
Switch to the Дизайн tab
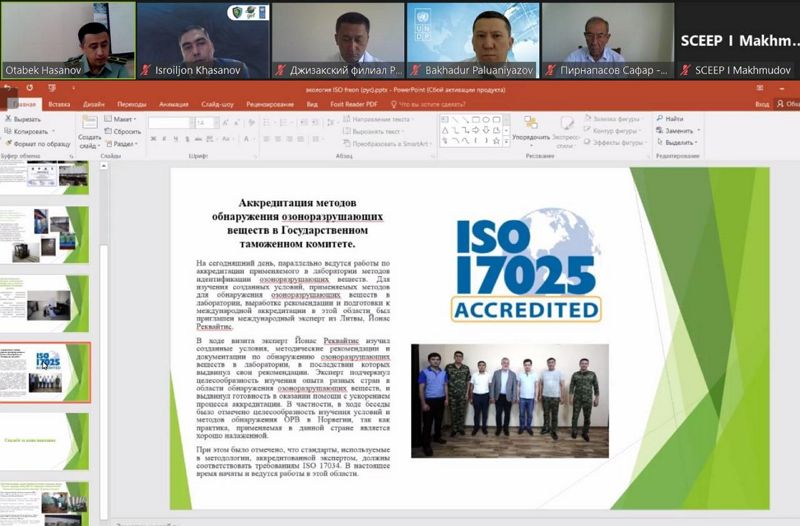coord(94,104)
